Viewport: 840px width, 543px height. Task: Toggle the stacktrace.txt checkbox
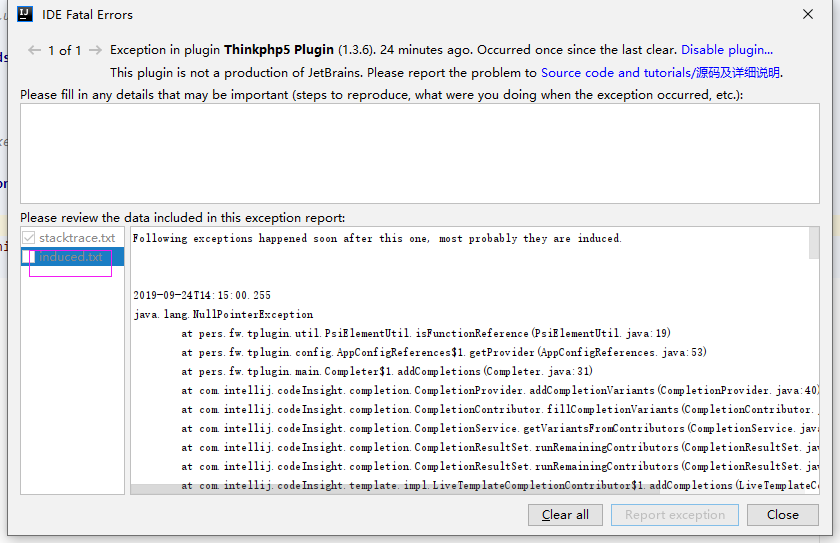pos(29,237)
